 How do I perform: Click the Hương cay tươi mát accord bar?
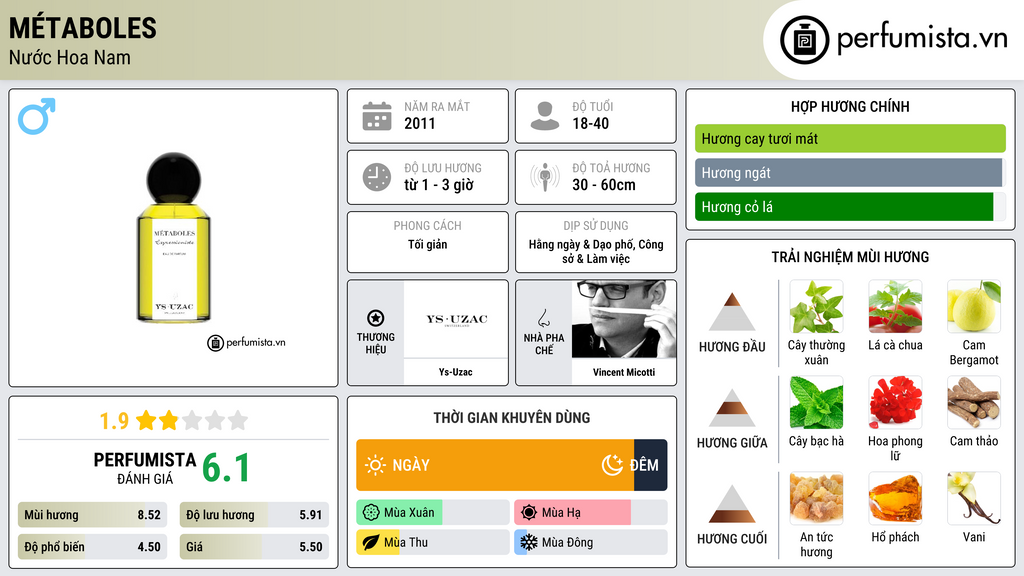850,138
